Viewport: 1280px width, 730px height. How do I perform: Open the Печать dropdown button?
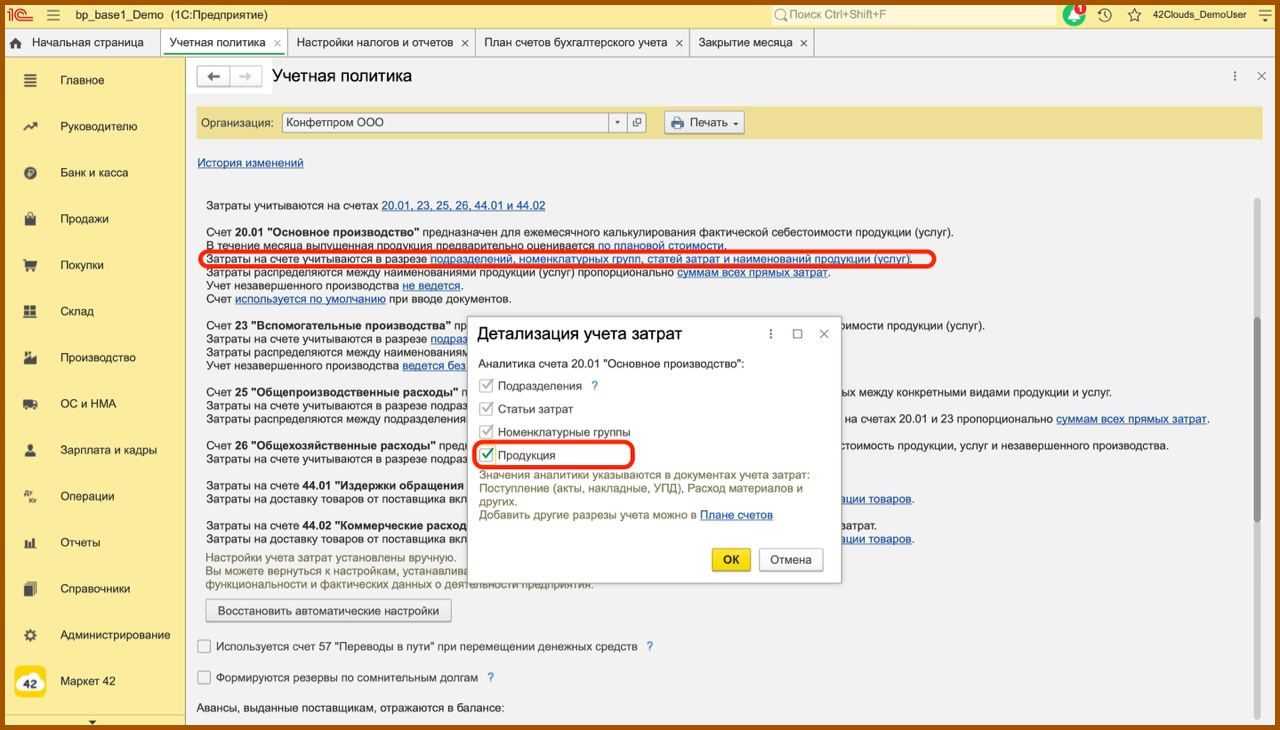(x=705, y=123)
